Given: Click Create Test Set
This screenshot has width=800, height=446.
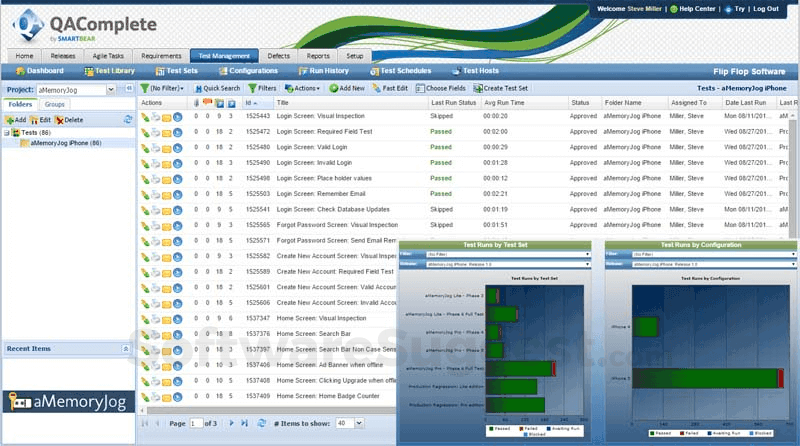Looking at the screenshot, I should click(x=501, y=88).
